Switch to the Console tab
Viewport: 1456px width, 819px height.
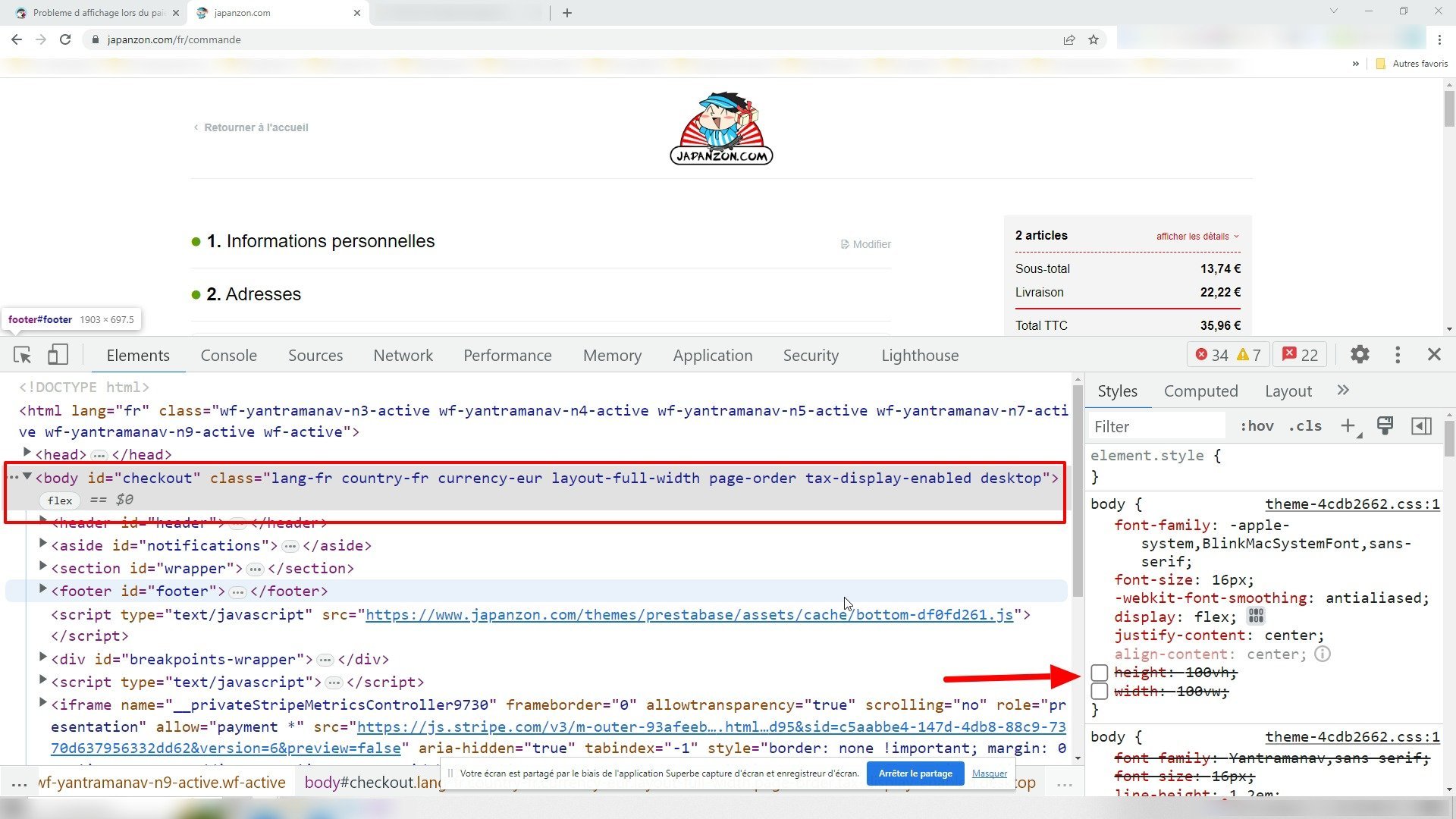pos(228,355)
